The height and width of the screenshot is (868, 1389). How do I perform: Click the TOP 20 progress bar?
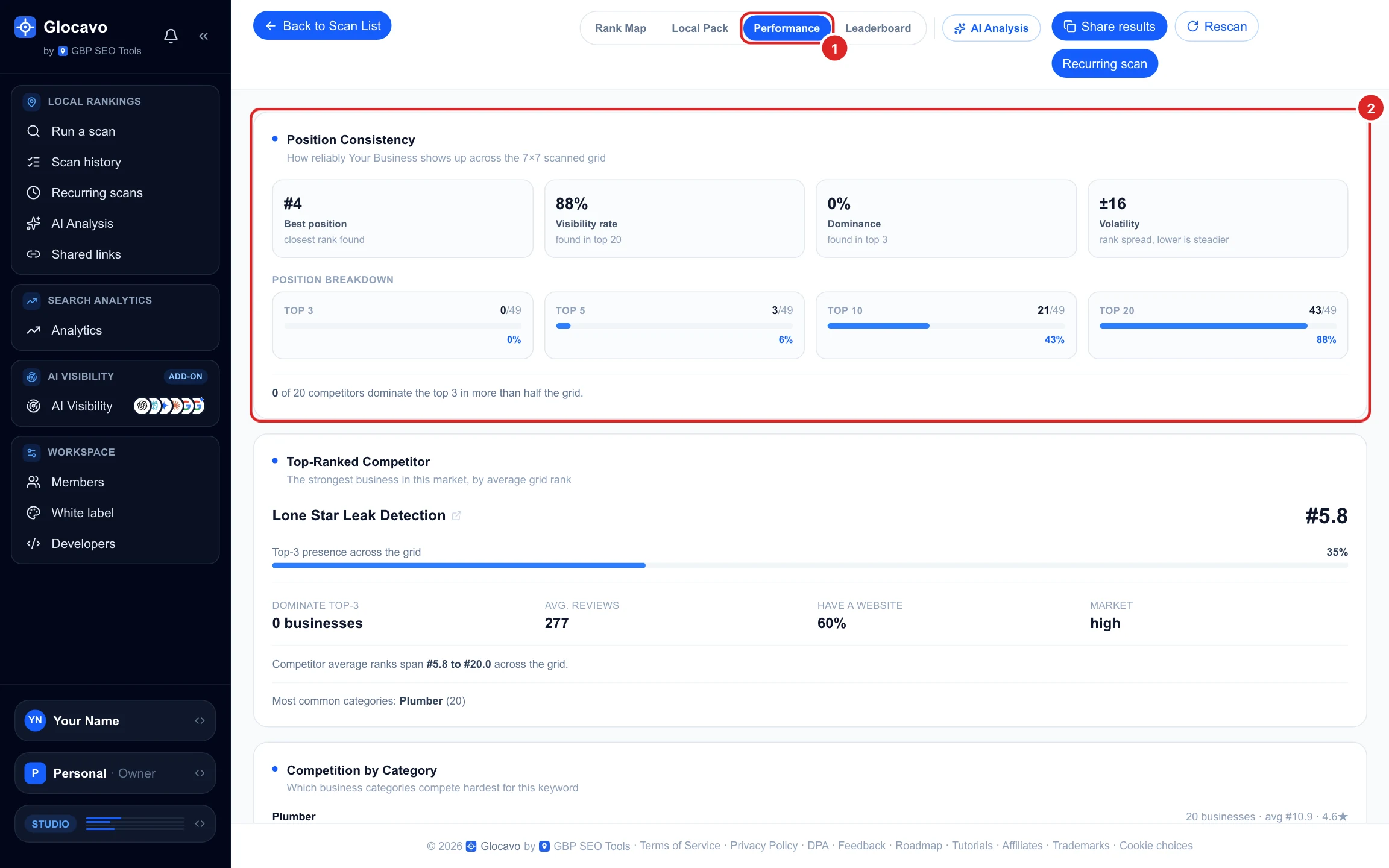[1218, 326]
